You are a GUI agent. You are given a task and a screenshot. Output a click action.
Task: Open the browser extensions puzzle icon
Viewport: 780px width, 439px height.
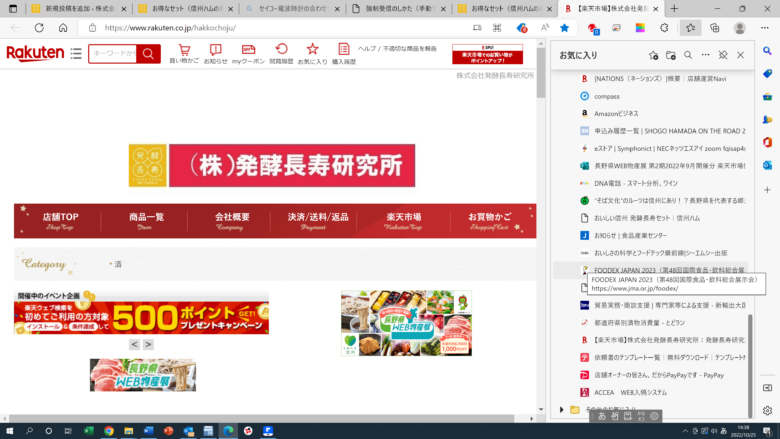click(x=664, y=28)
